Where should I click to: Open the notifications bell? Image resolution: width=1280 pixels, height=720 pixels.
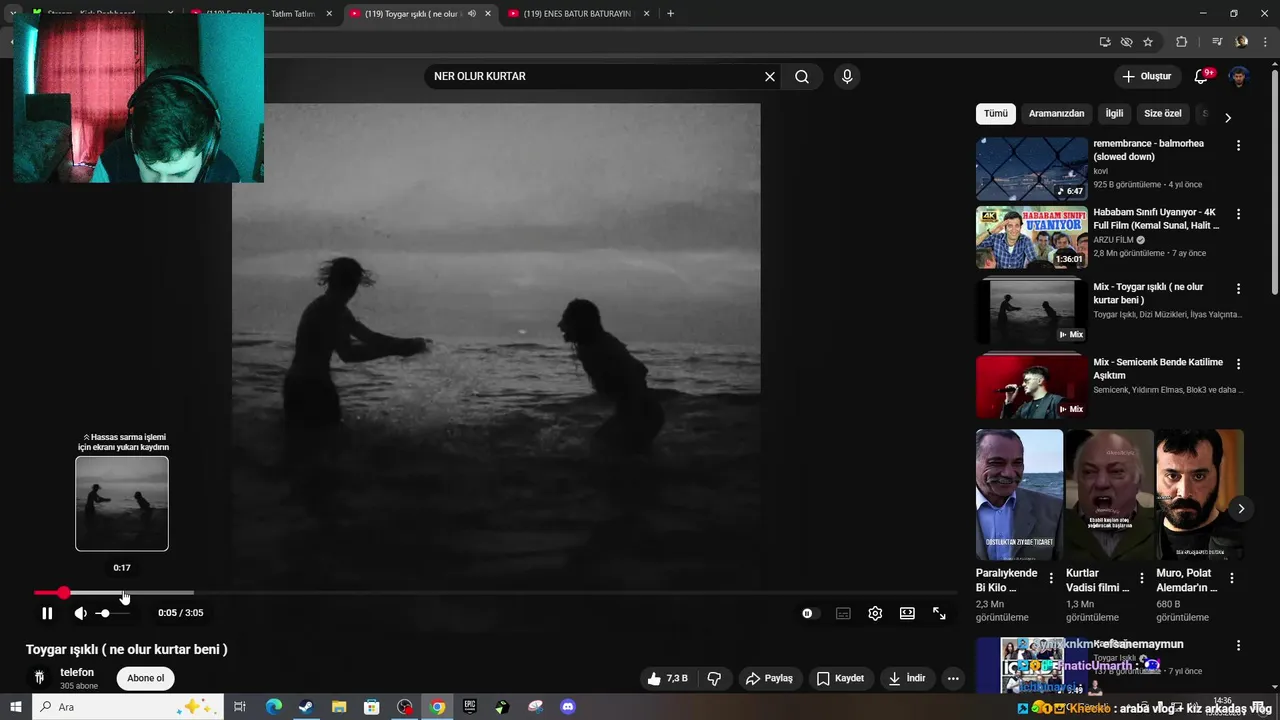click(1202, 76)
